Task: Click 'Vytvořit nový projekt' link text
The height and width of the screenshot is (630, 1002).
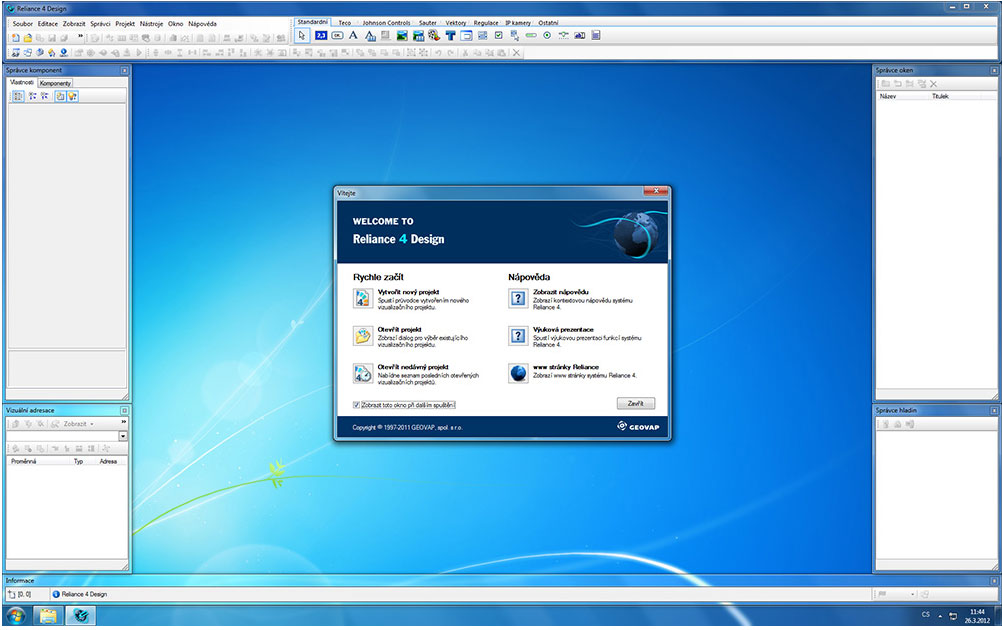Action: point(408,292)
